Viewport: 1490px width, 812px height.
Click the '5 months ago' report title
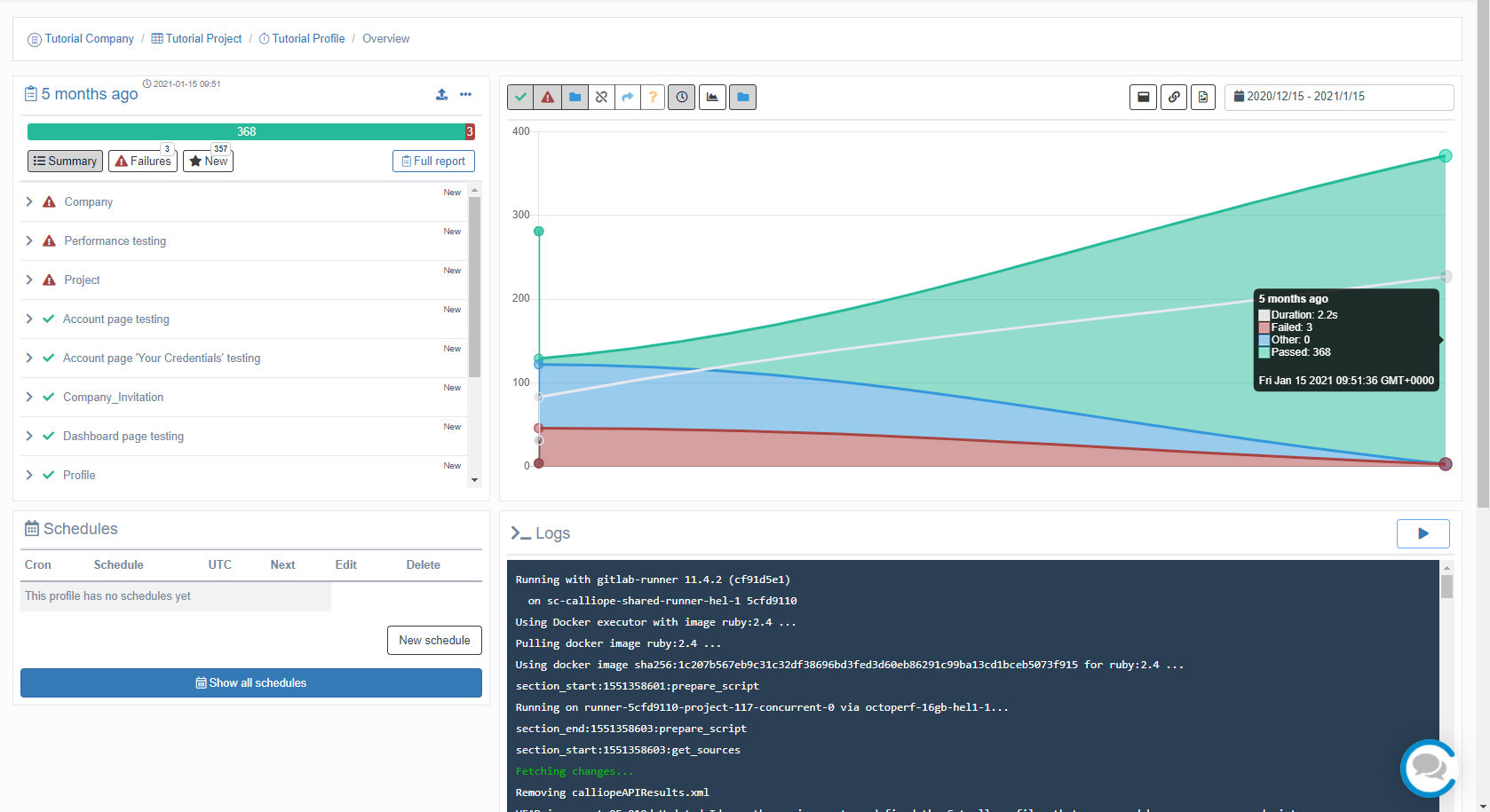point(90,94)
